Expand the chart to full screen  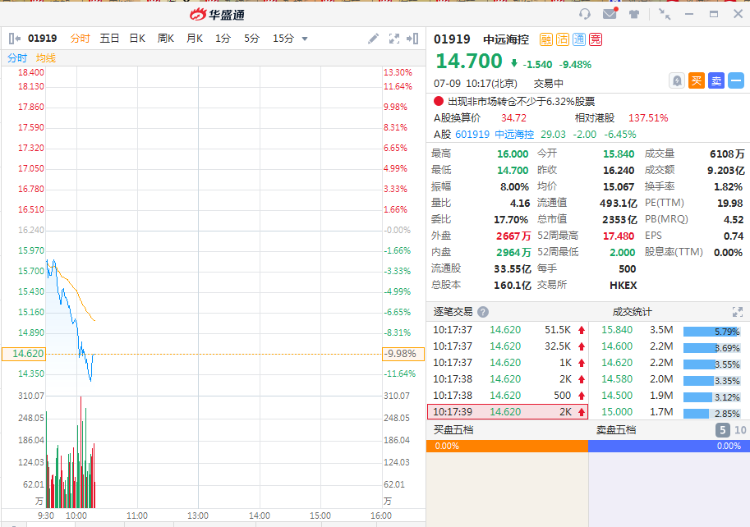coord(394,39)
